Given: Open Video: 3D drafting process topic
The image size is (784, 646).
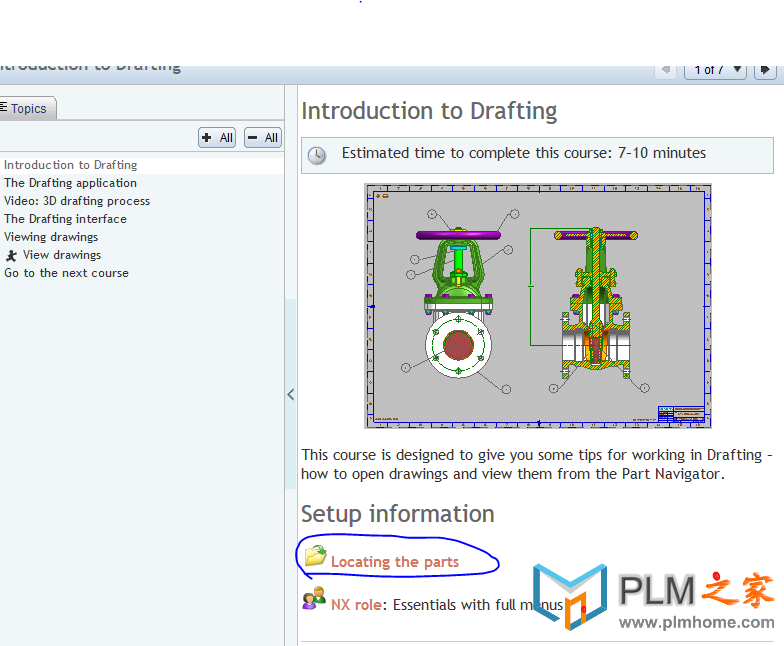Looking at the screenshot, I should click(x=77, y=201).
